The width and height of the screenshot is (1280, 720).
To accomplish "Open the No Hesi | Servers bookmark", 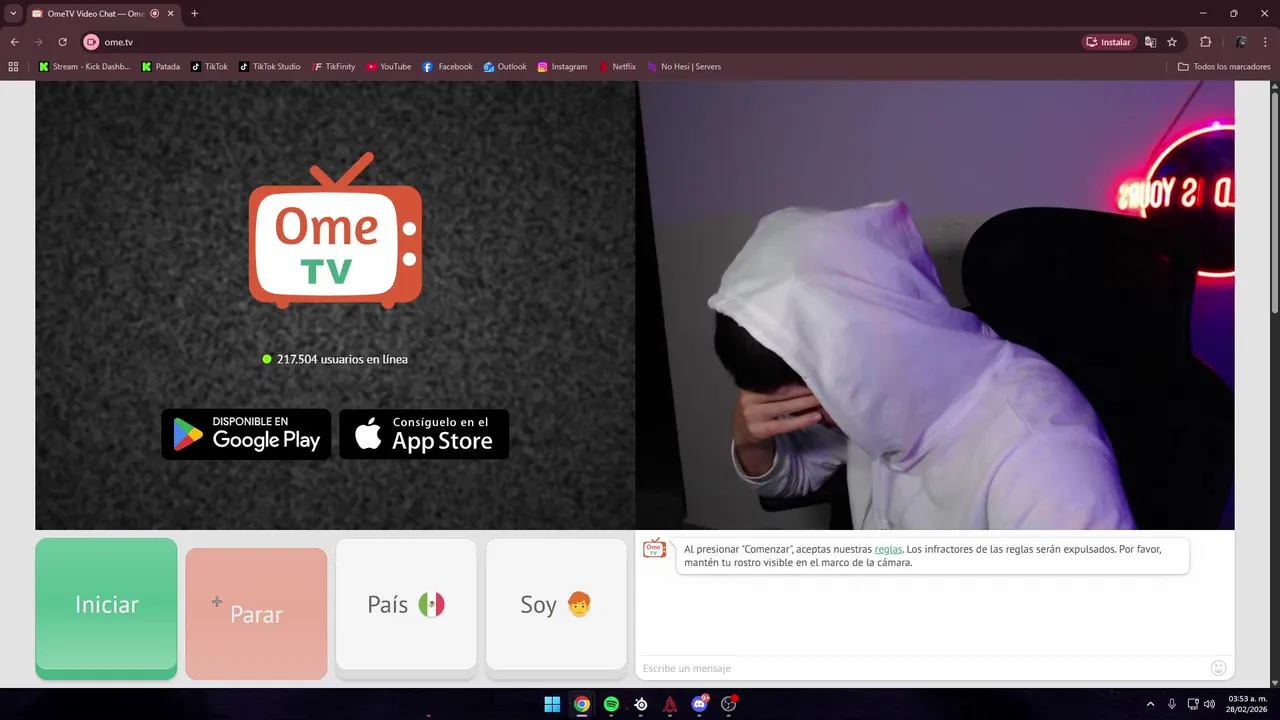I will pyautogui.click(x=684, y=67).
